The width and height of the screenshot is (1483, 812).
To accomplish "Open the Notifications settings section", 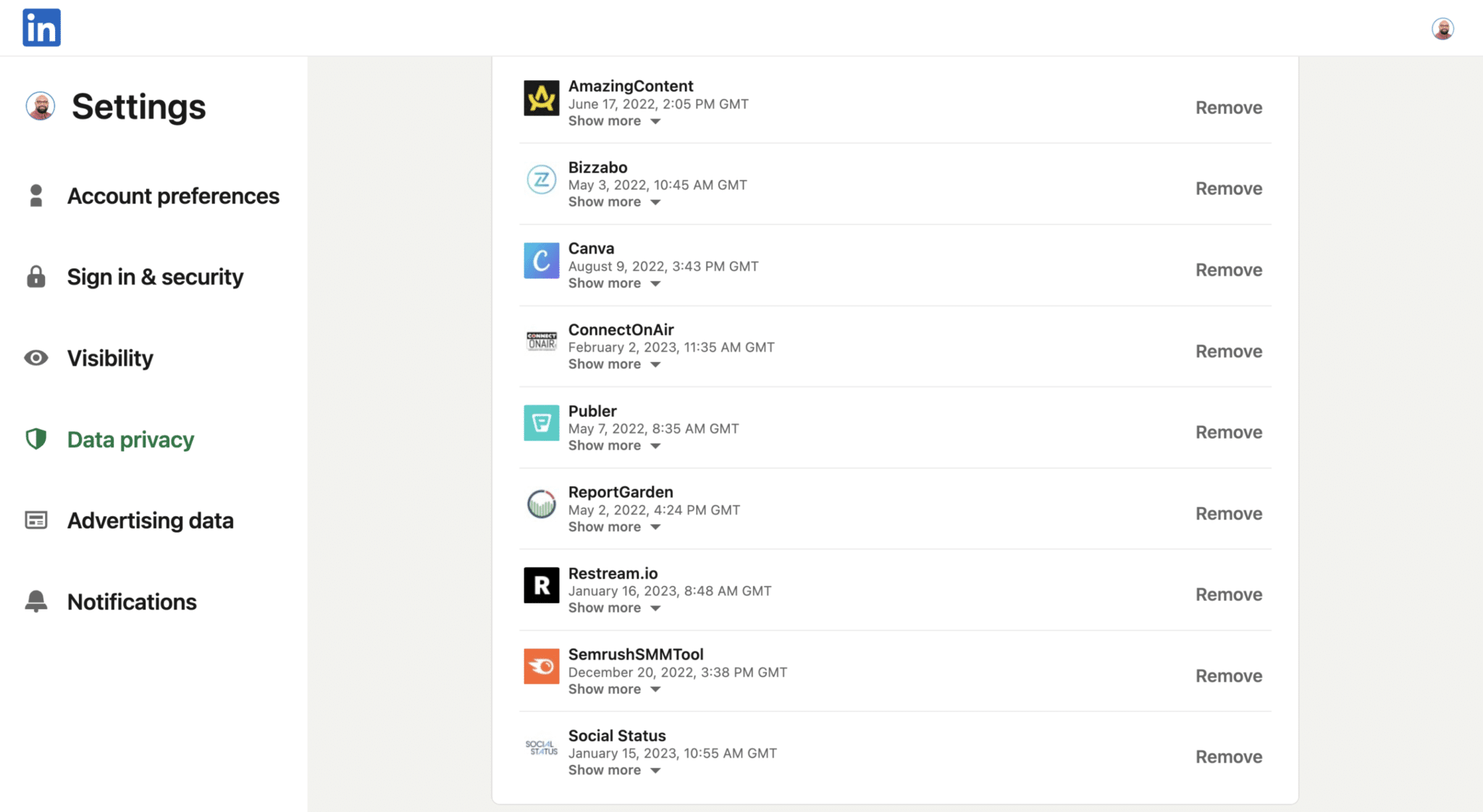I will [132, 601].
